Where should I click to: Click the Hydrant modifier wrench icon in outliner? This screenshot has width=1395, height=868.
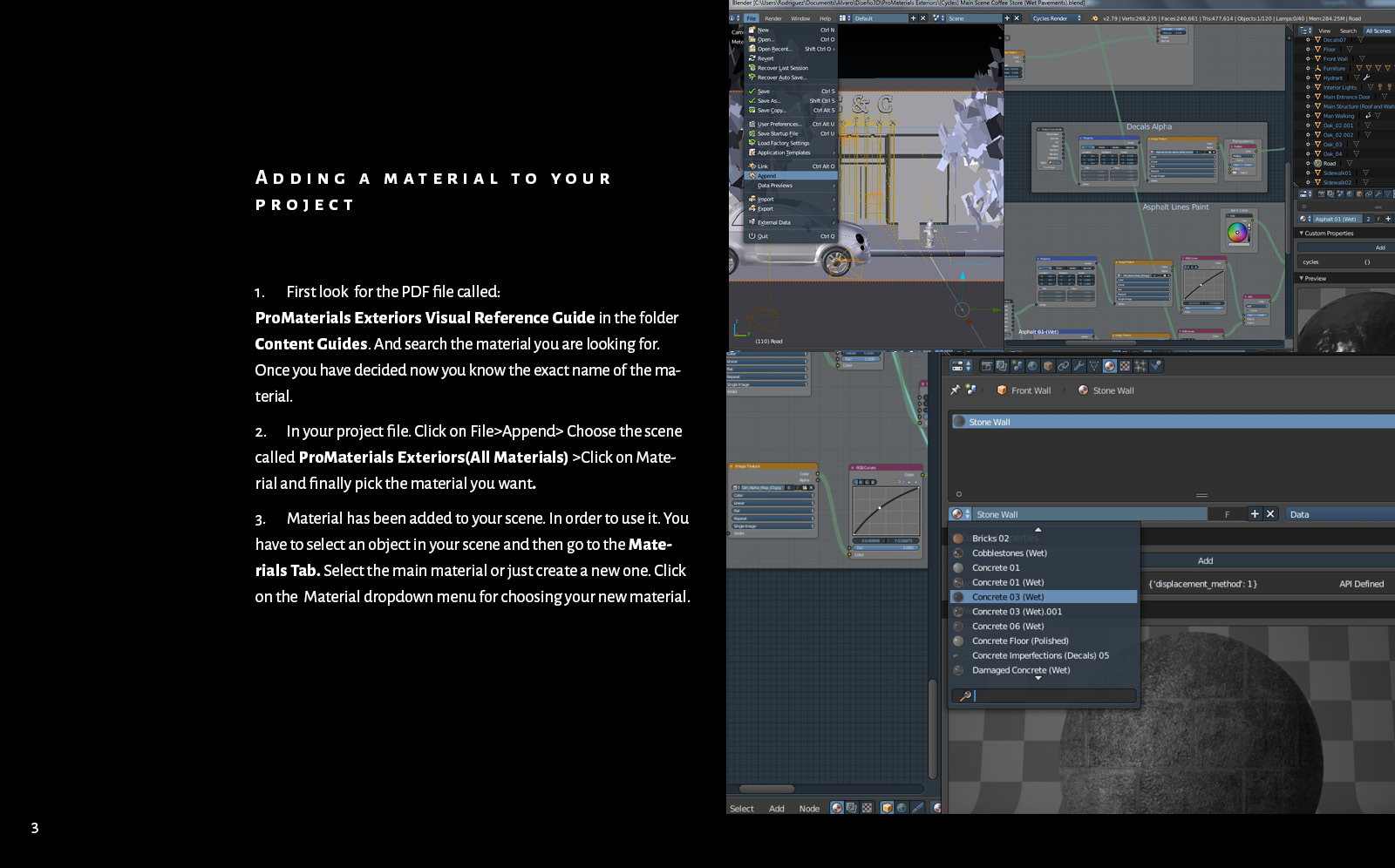[1366, 78]
